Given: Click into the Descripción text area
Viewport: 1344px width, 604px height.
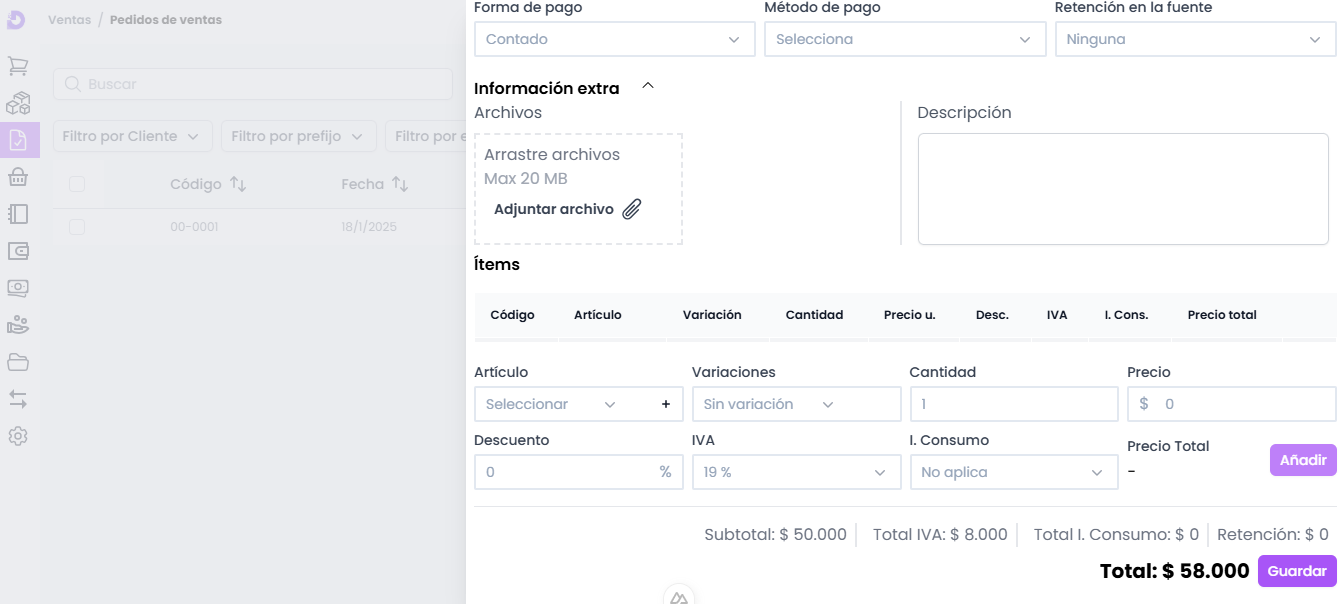Looking at the screenshot, I should (x=1122, y=189).
